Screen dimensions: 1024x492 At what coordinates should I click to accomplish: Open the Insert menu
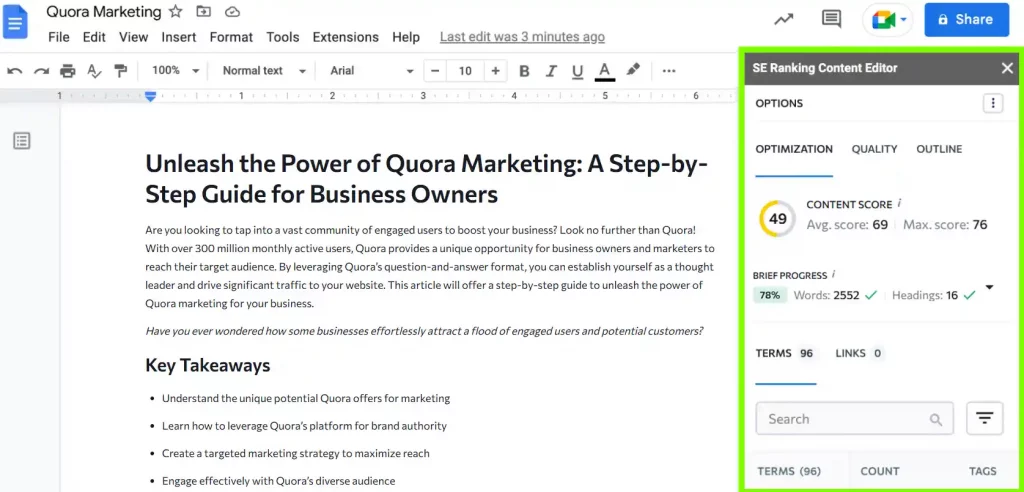(x=179, y=37)
